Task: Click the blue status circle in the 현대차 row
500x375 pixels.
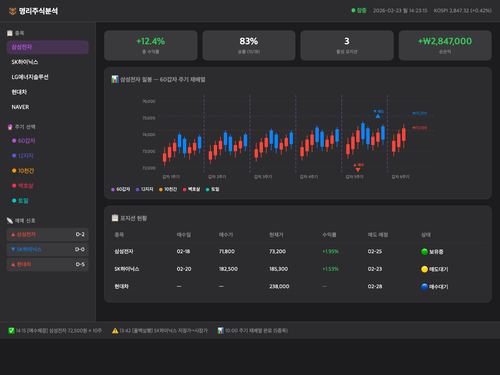Action: [424, 286]
